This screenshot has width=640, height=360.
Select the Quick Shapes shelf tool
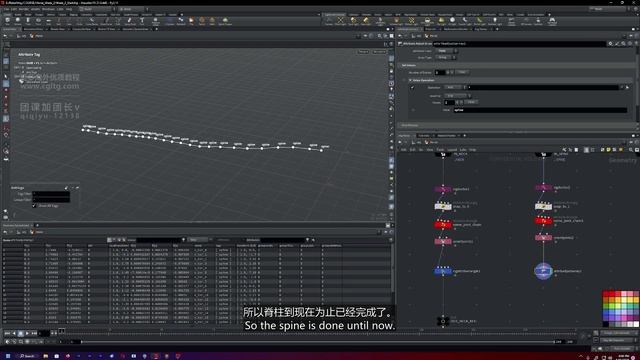(x=225, y=21)
